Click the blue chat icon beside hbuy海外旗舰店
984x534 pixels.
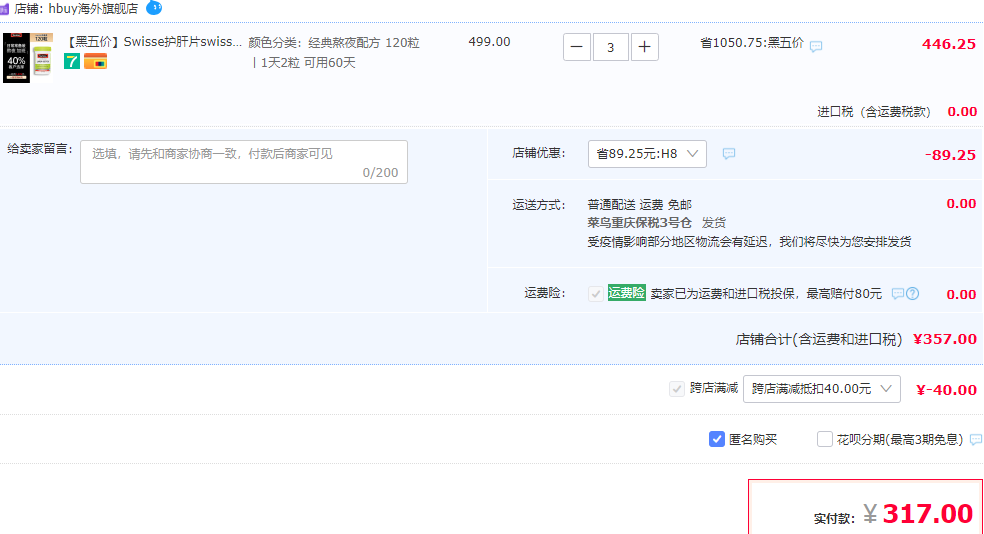[154, 8]
